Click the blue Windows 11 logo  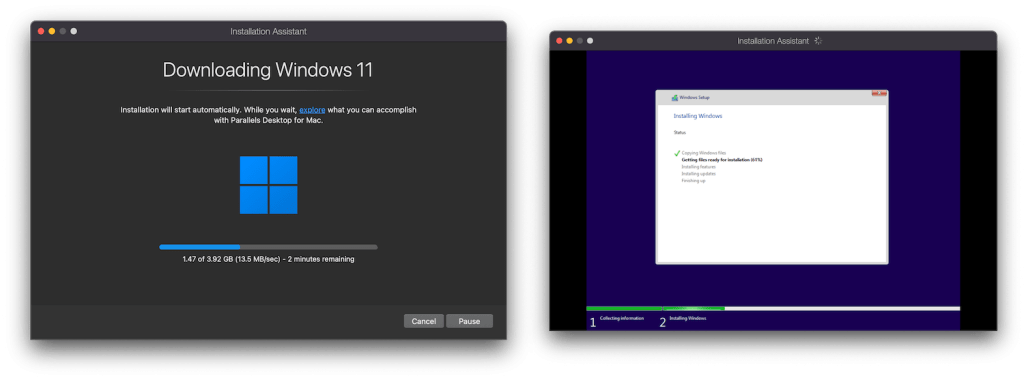[268, 185]
